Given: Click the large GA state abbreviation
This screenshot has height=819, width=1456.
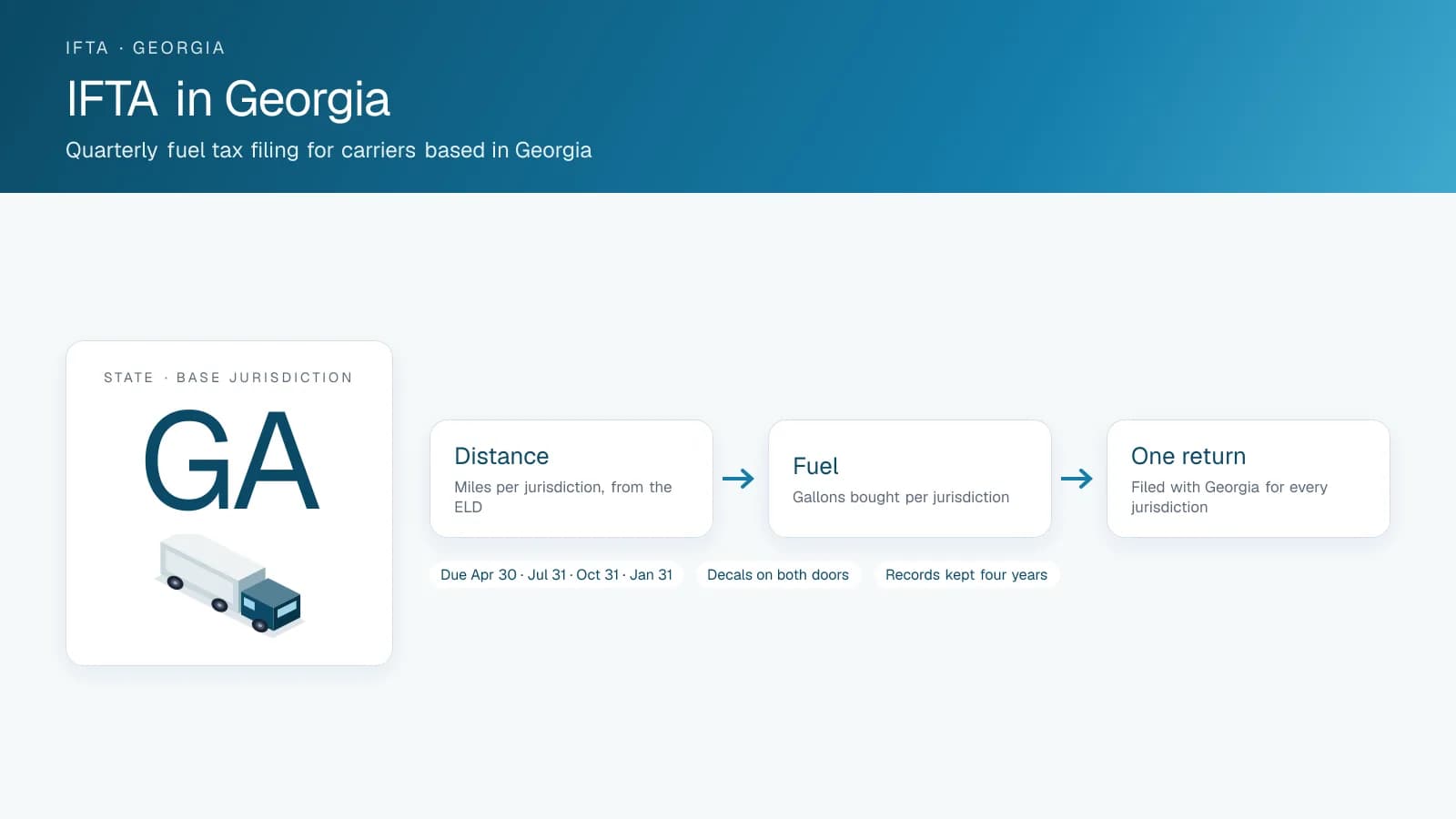Looking at the screenshot, I should pos(231,460).
